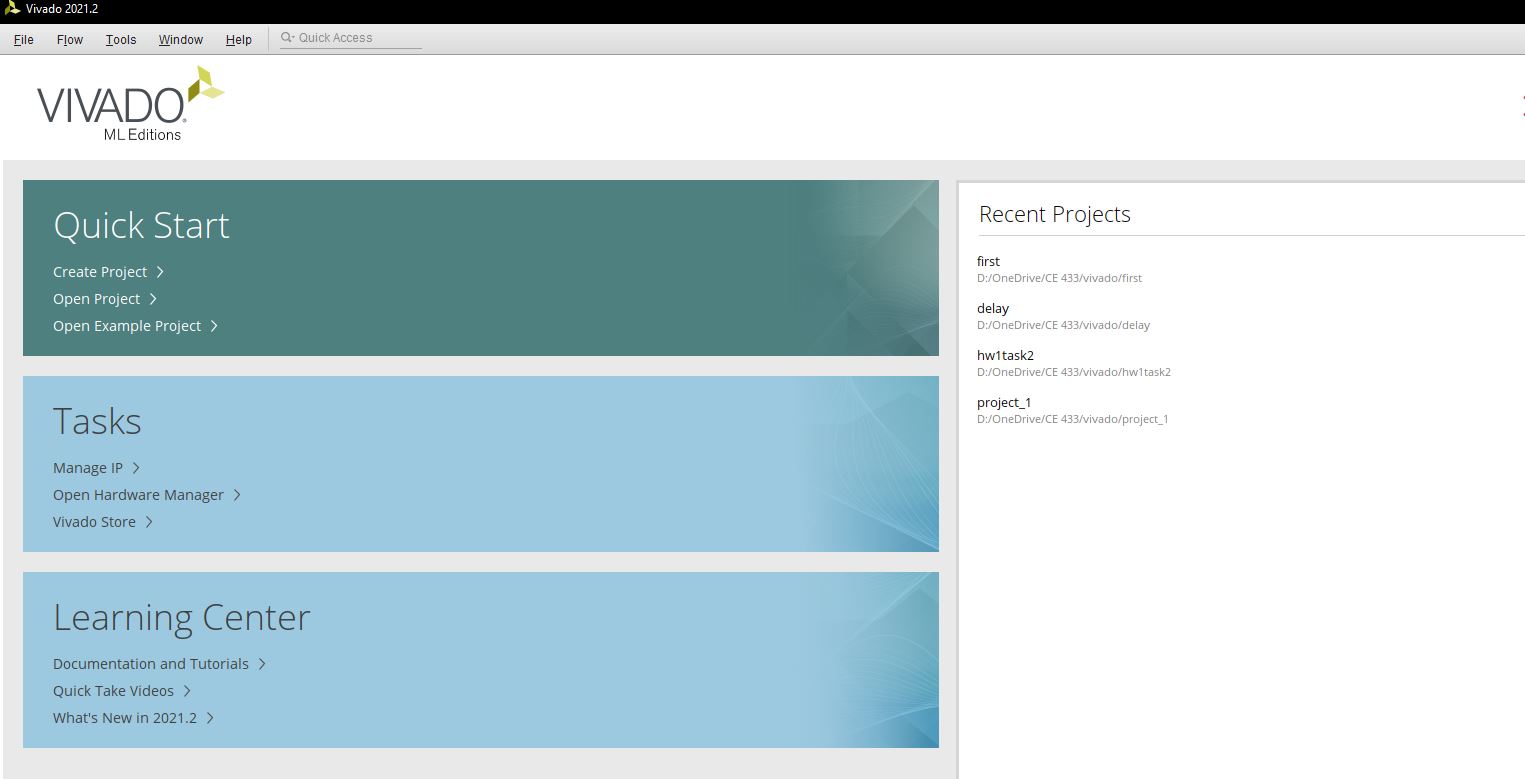This screenshot has height=779, width=1525.
Task: Open Hardware Manager link
Action: click(x=138, y=495)
